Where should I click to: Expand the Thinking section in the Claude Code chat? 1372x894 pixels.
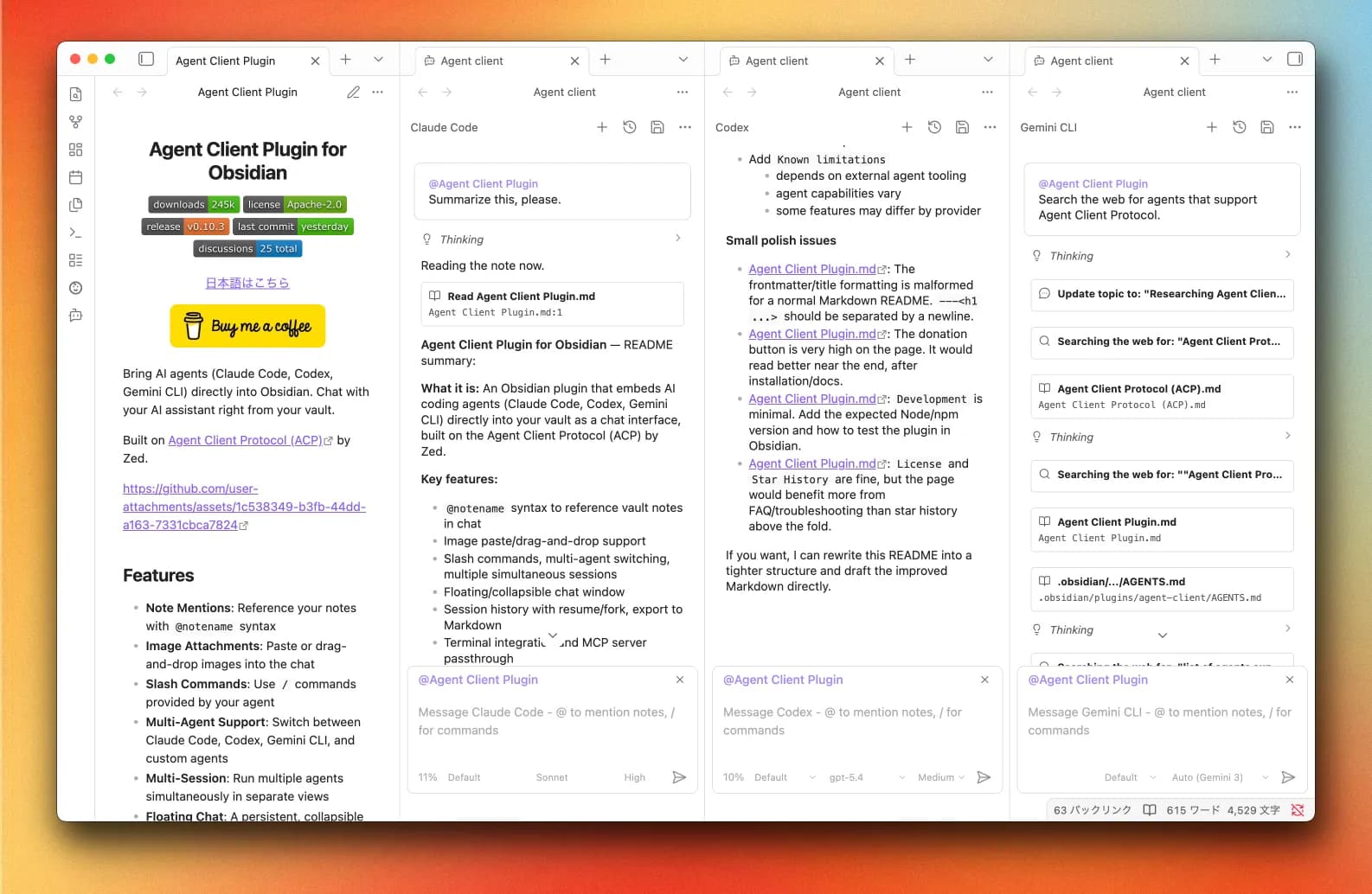coord(552,239)
